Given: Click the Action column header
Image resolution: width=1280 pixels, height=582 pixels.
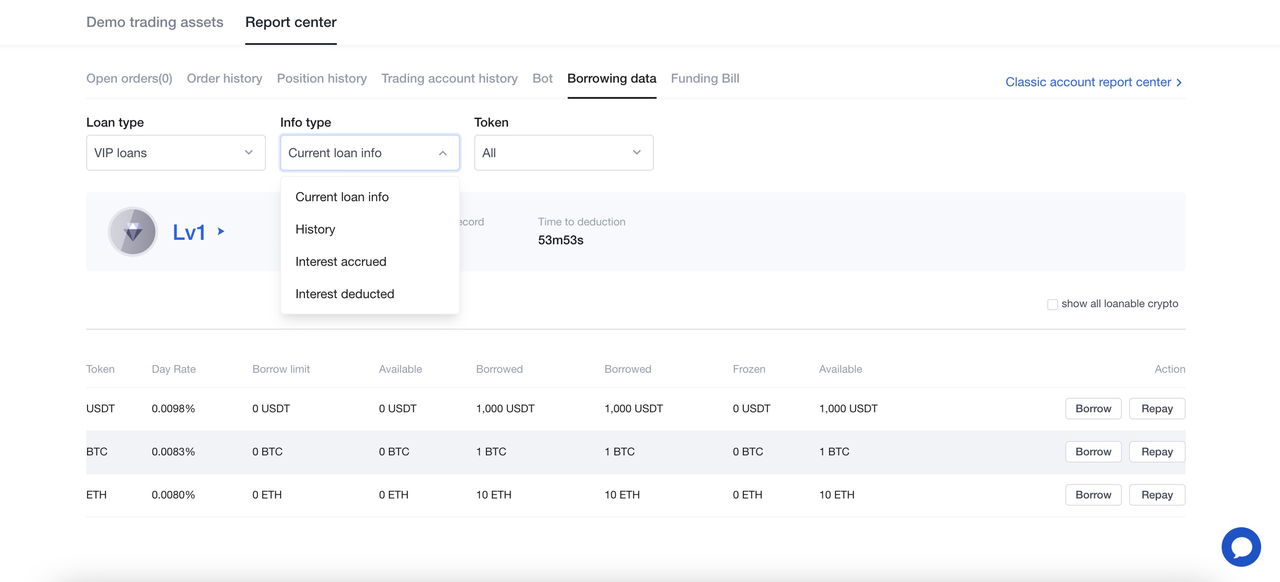Looking at the screenshot, I should click(1170, 369).
